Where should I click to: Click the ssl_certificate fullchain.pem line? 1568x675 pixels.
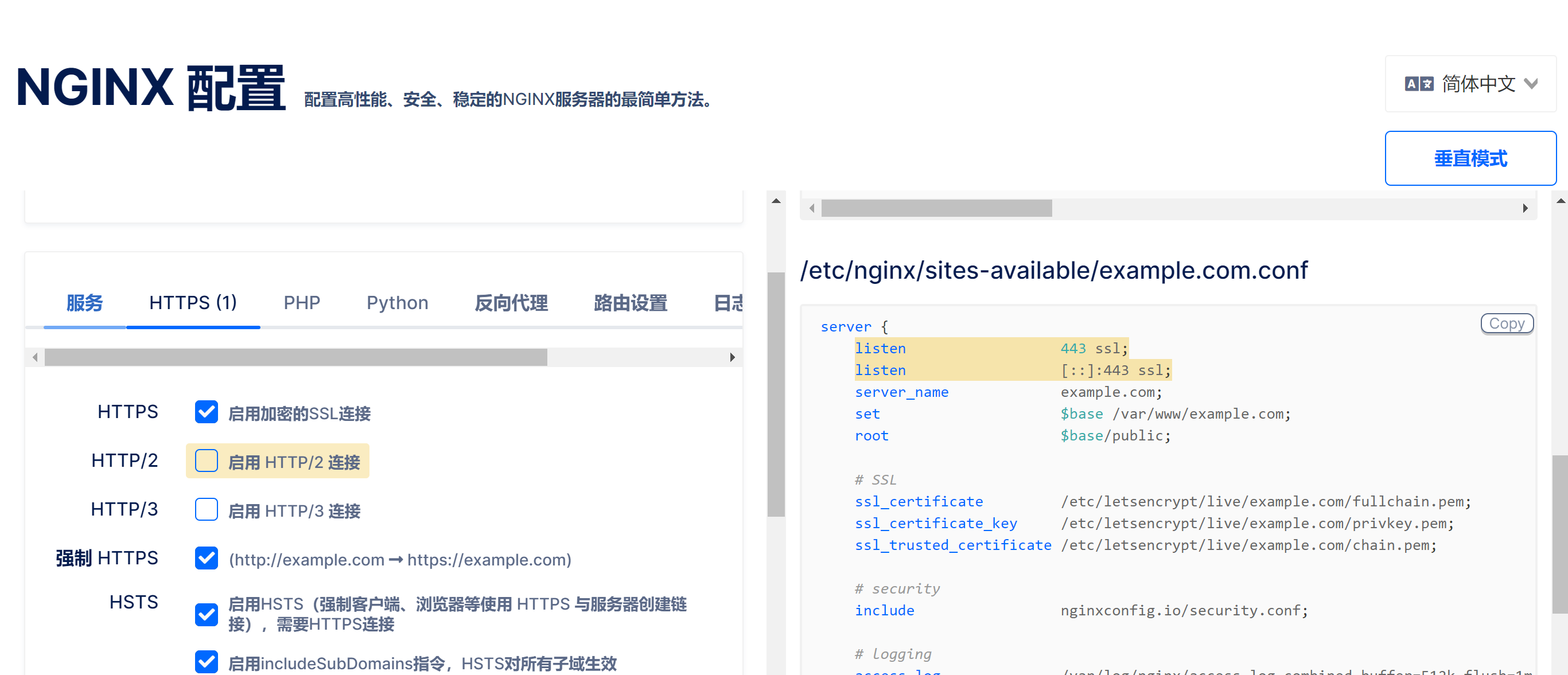[x=1162, y=502]
